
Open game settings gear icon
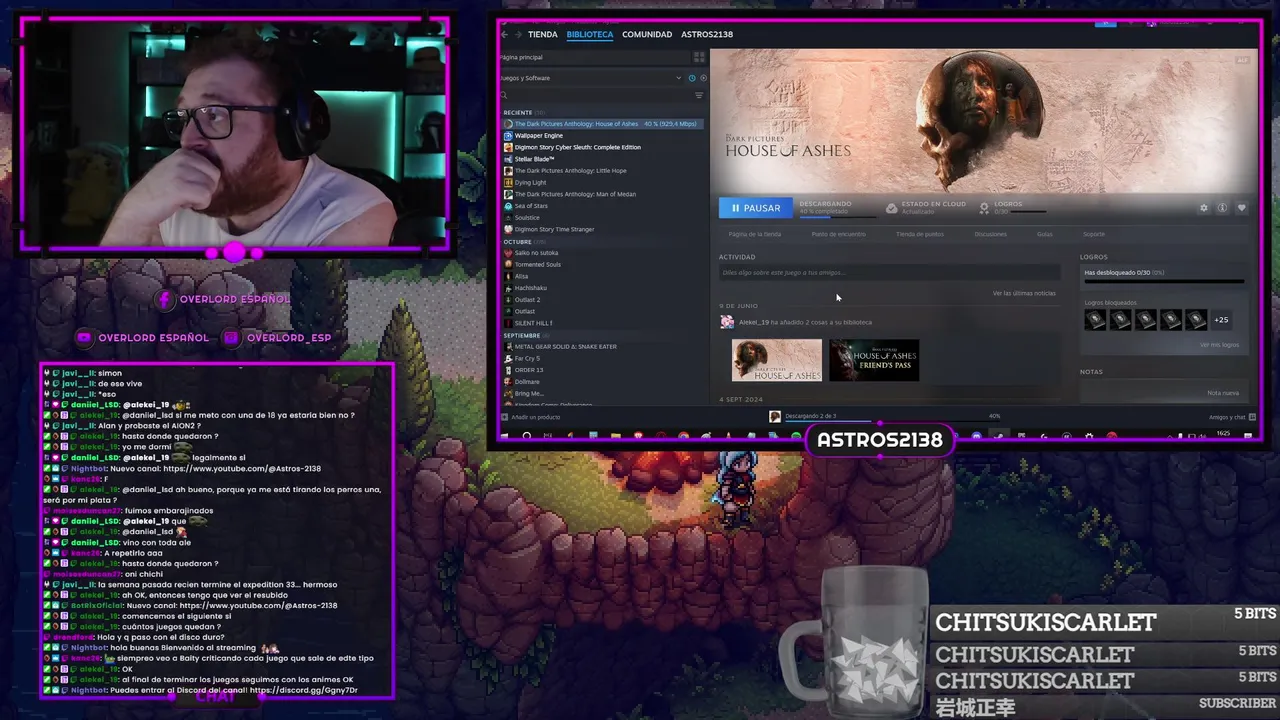[1204, 208]
